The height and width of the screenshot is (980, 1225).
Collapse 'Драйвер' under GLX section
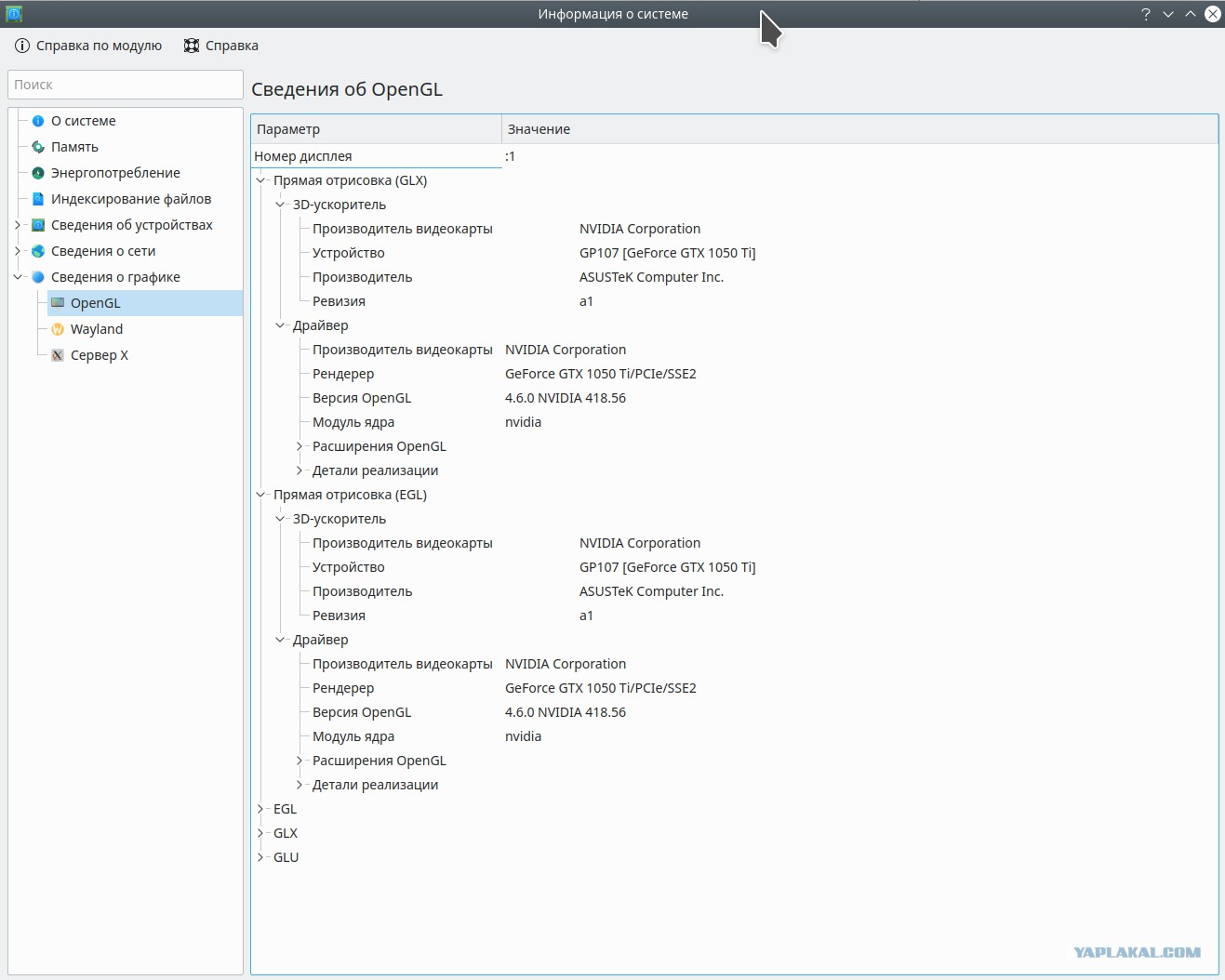coord(280,325)
